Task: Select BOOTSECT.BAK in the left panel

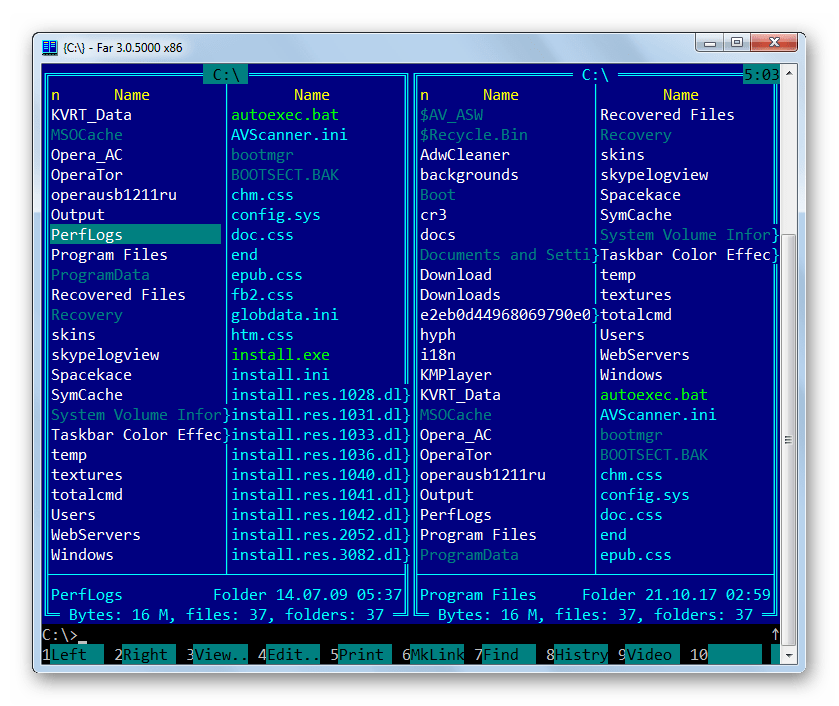Action: pyautogui.click(x=285, y=174)
